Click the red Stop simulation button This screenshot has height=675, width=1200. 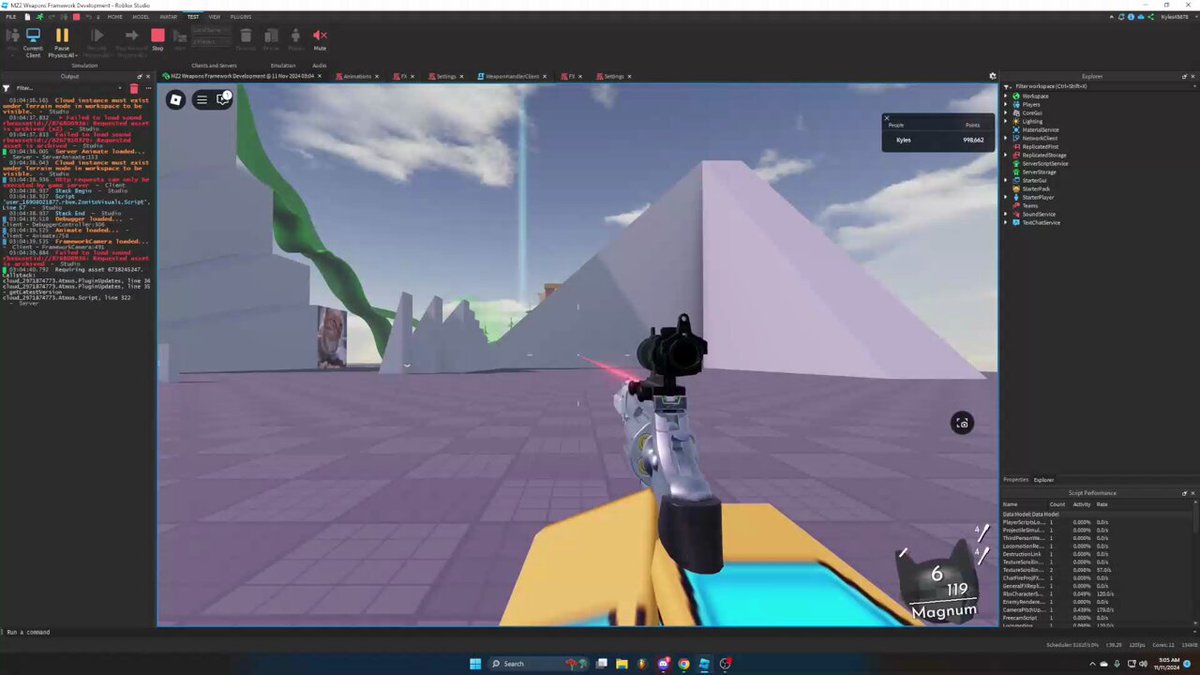157,38
